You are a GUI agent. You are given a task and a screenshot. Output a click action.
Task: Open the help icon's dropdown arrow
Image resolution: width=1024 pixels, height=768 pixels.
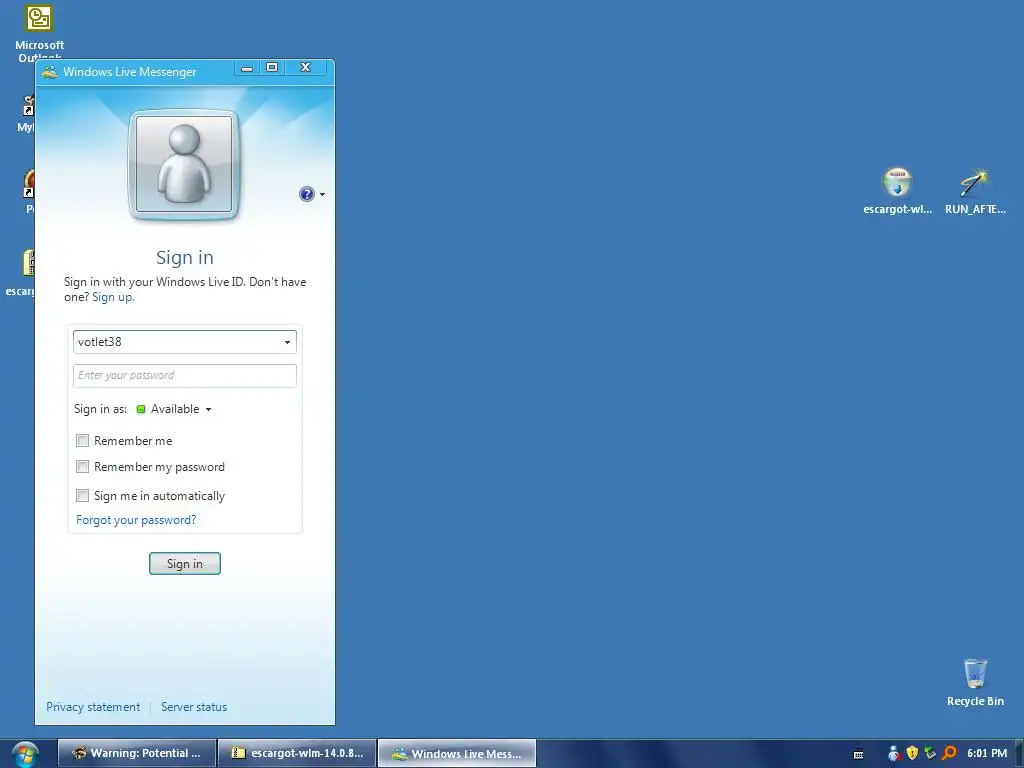coord(323,195)
